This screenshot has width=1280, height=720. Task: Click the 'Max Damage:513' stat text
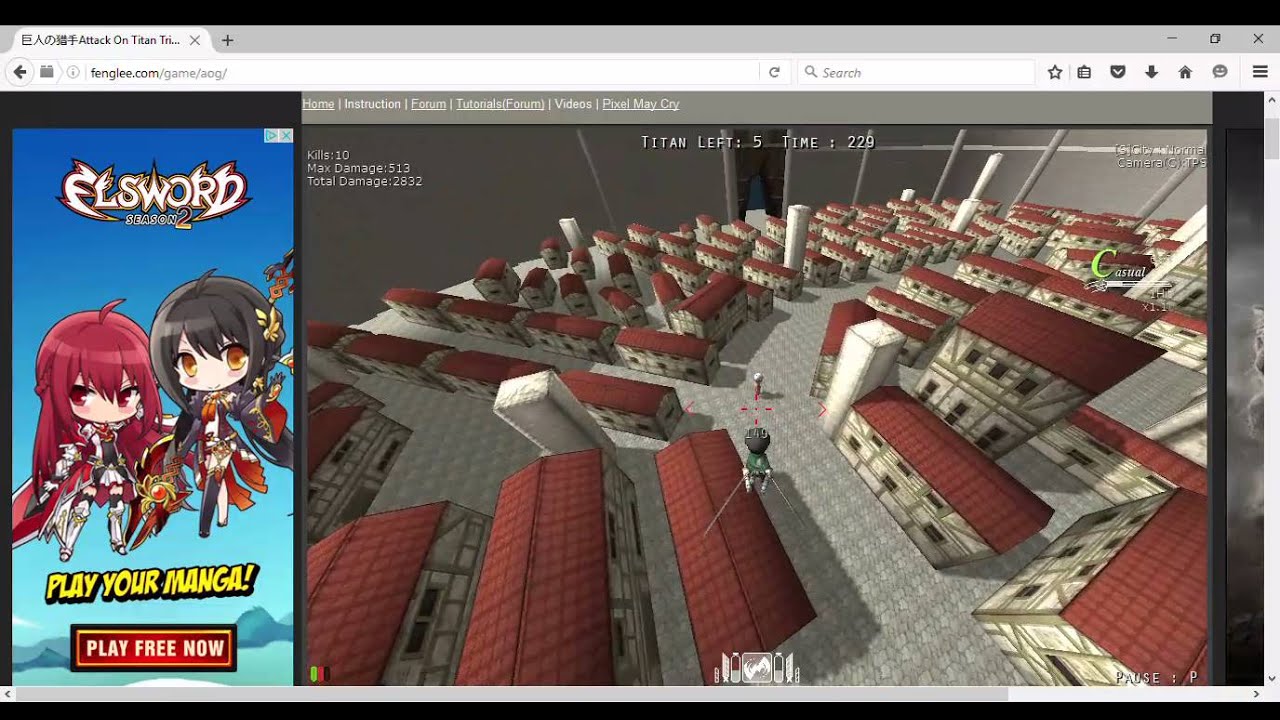(x=359, y=168)
